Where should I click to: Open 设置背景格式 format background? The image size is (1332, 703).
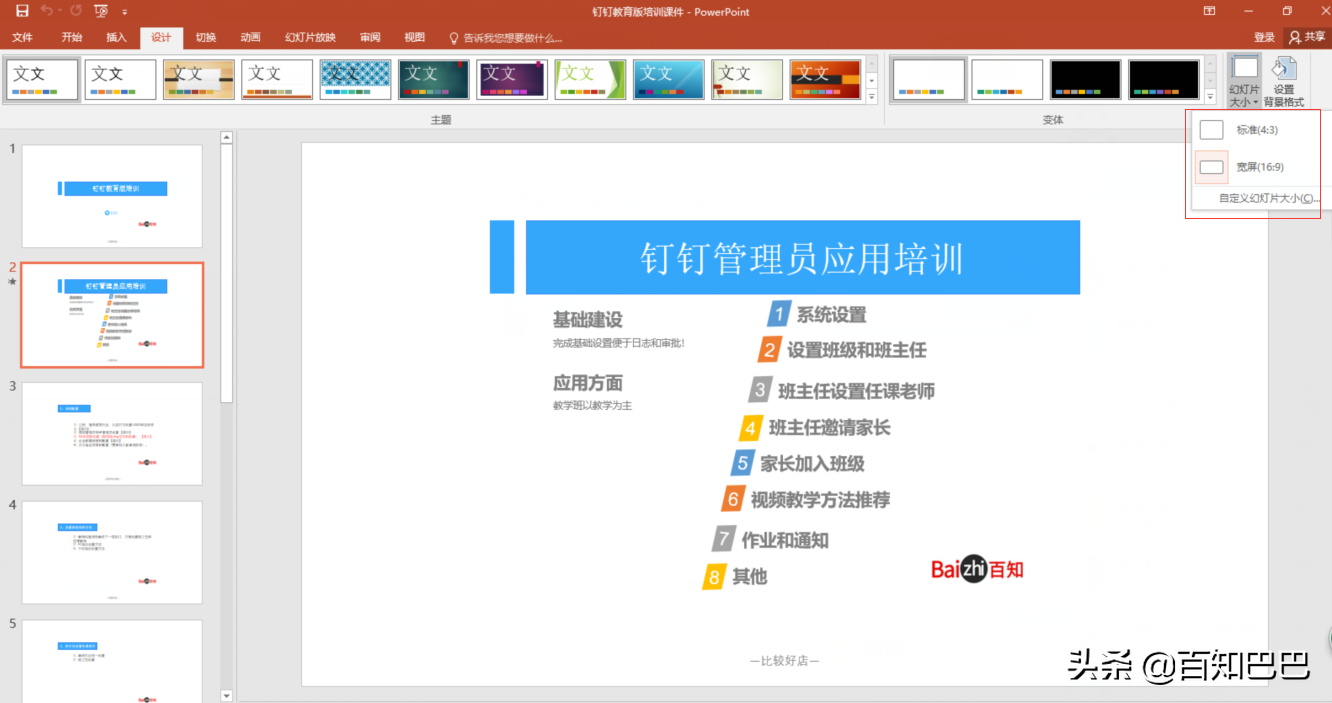[1284, 81]
